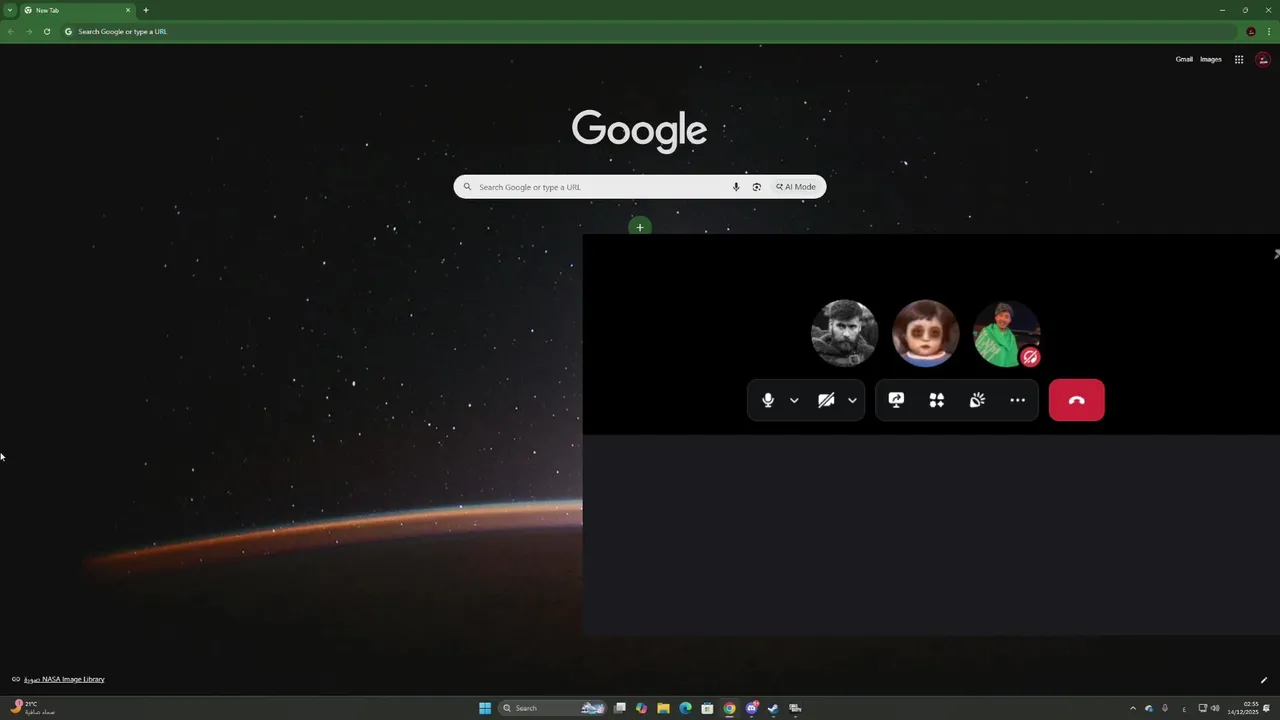
Task: Open the notifications bell
Action: pos(1267,708)
